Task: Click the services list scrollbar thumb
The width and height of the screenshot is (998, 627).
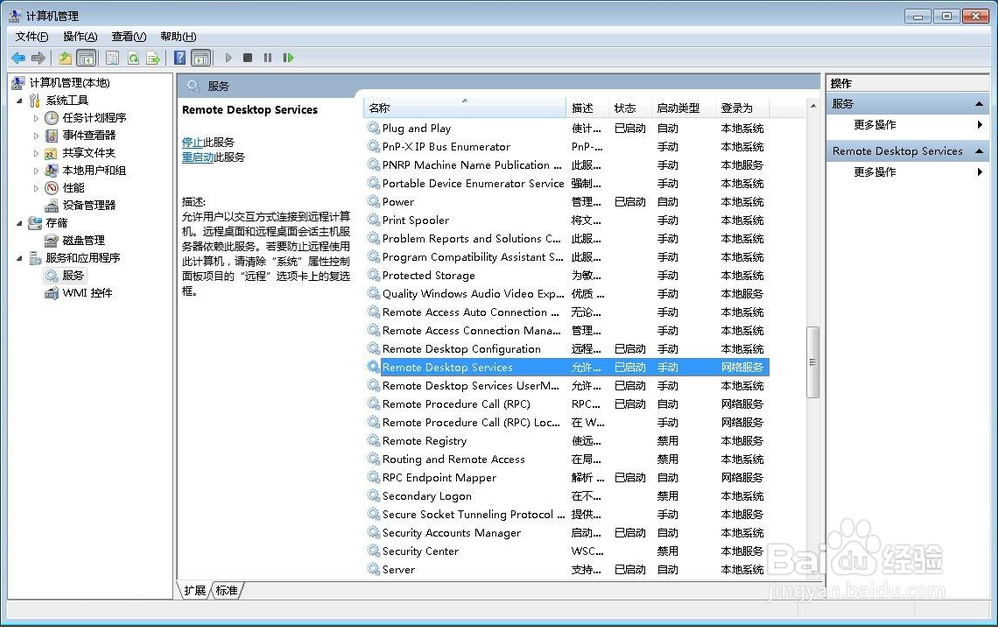Action: (x=812, y=362)
